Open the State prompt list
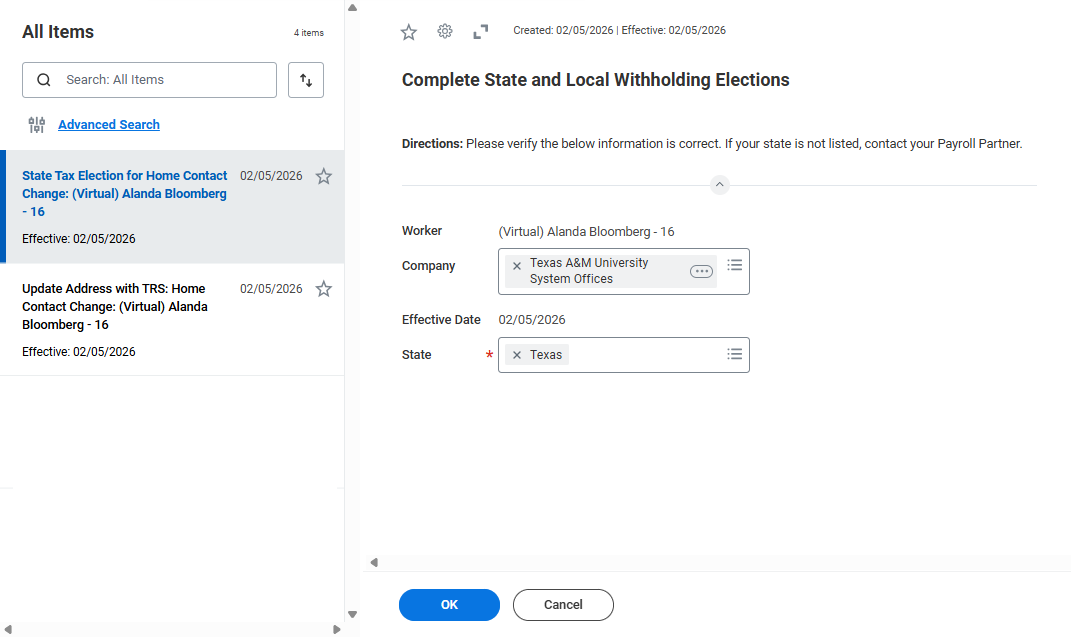This screenshot has width=1071, height=637. pyautogui.click(x=734, y=354)
